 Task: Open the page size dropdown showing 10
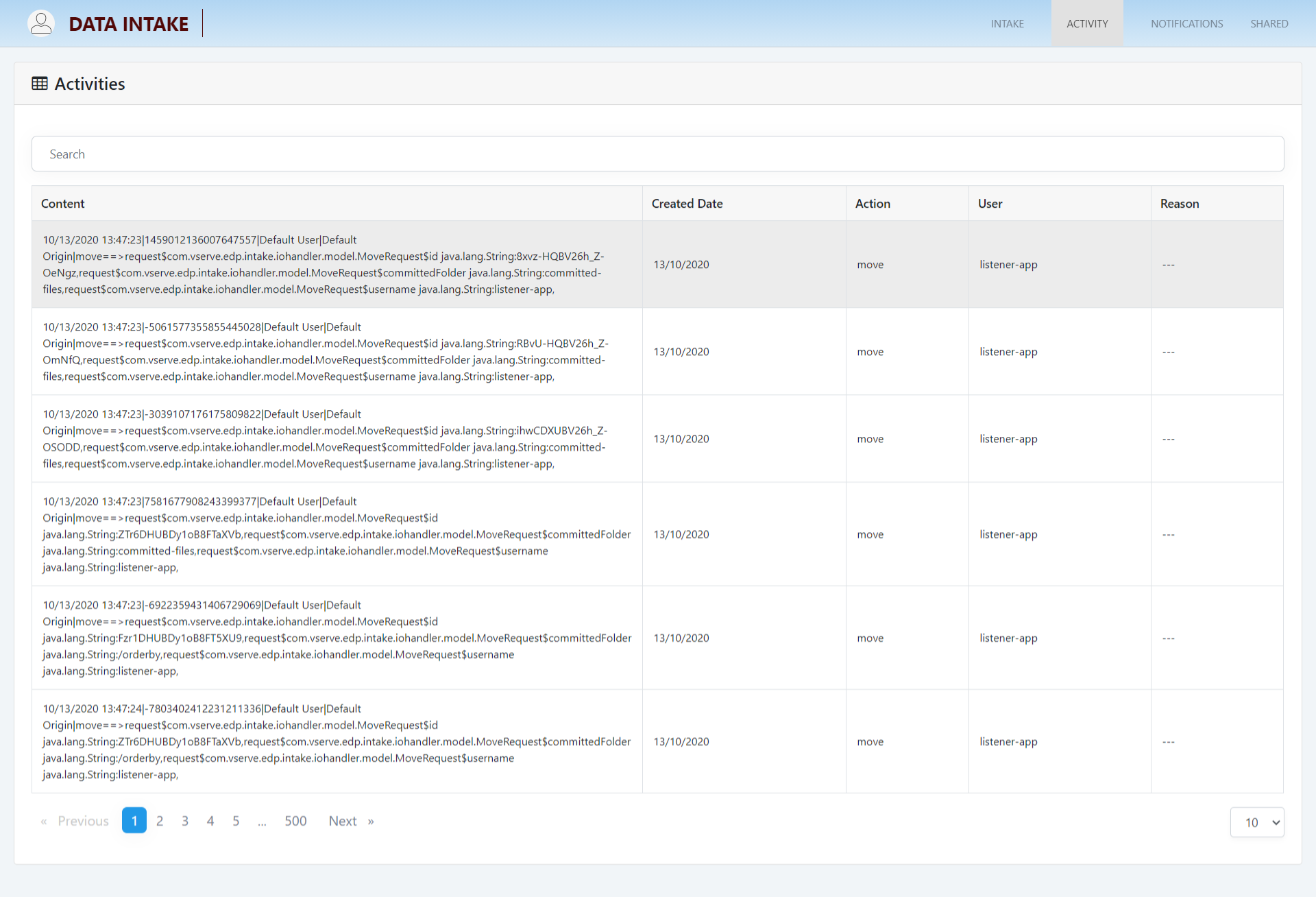[x=1256, y=822]
